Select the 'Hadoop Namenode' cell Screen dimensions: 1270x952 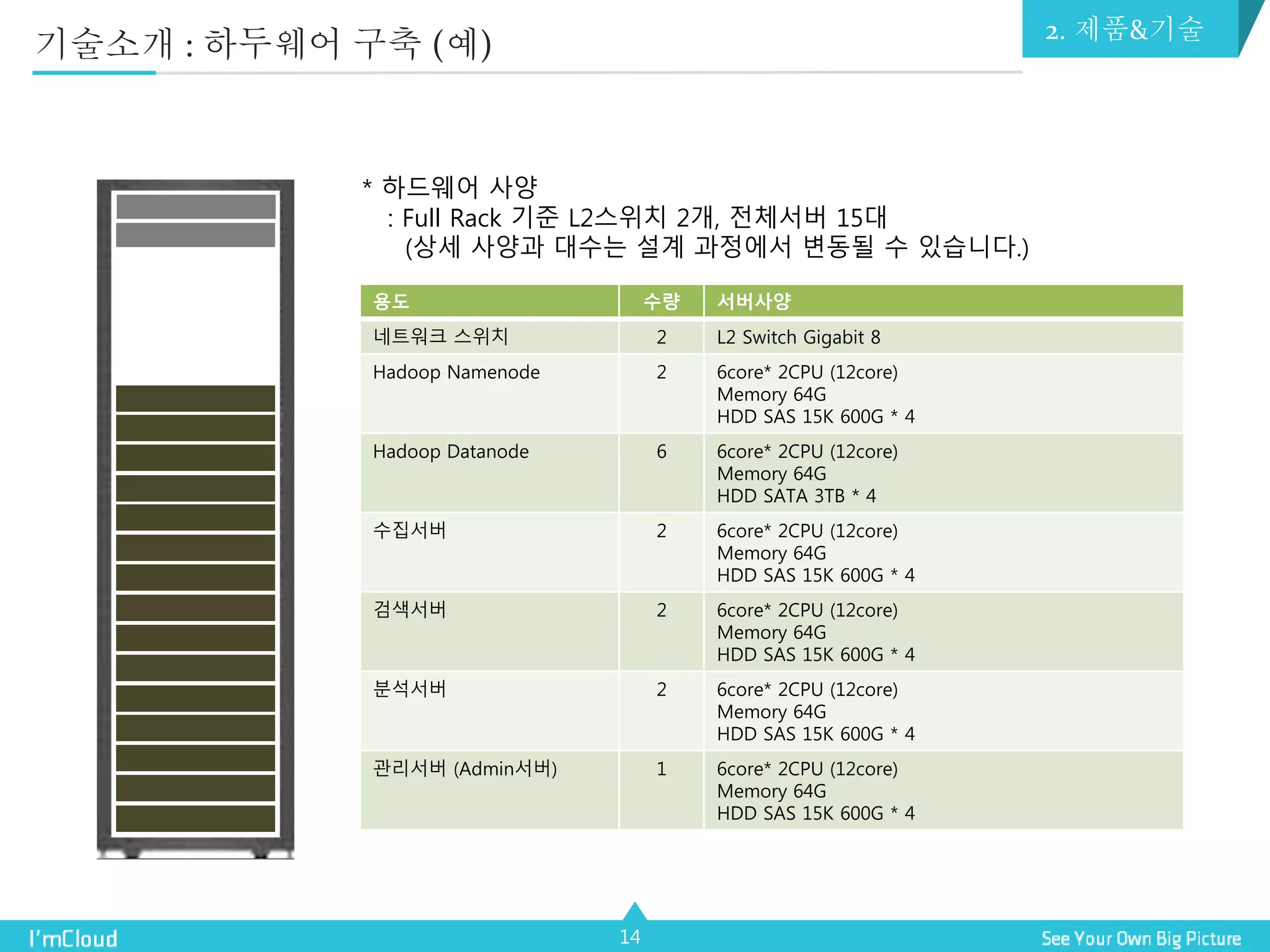tap(489, 393)
